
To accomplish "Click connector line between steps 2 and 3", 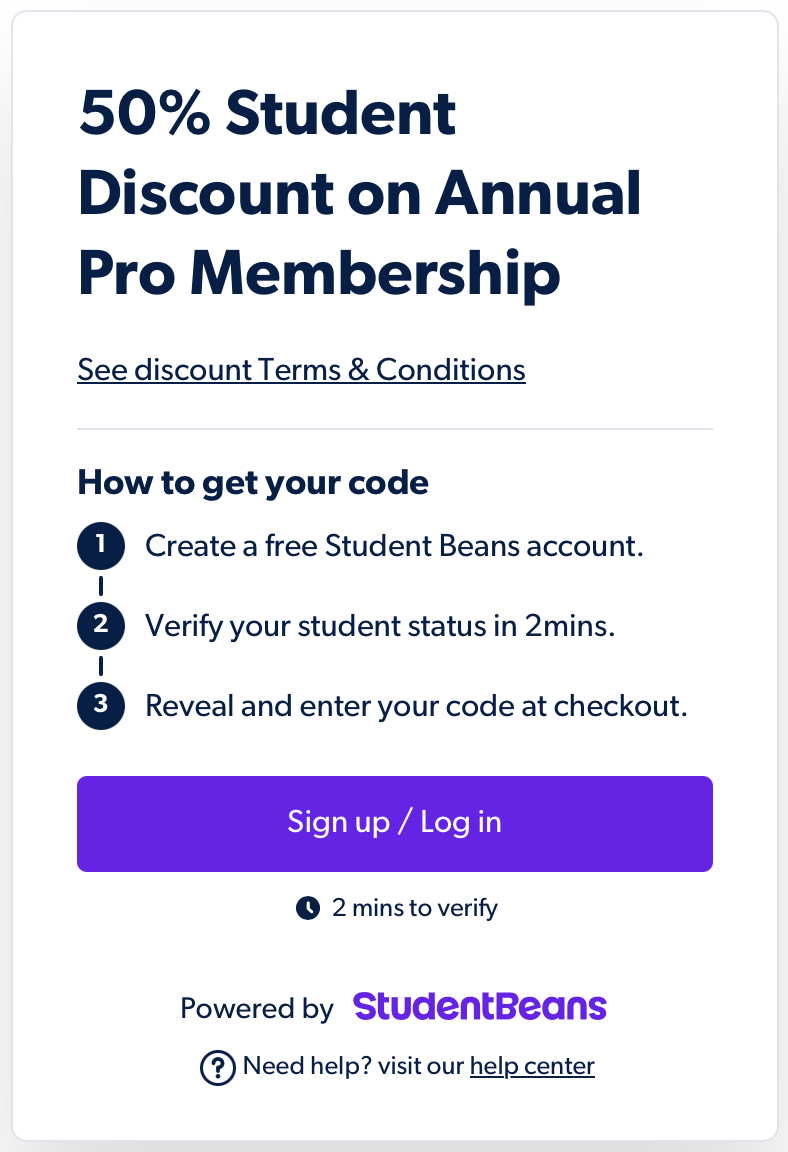I will click(101, 666).
